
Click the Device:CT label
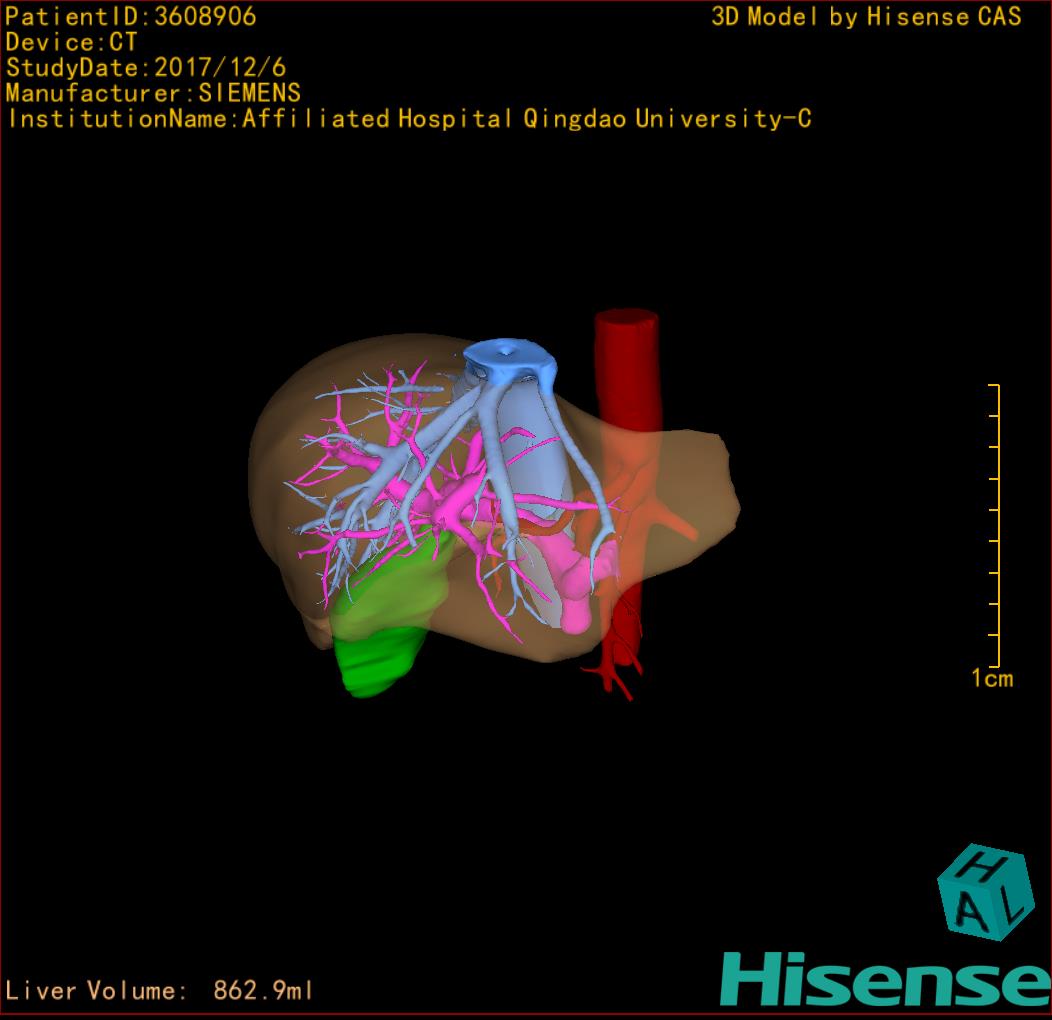tap(71, 42)
